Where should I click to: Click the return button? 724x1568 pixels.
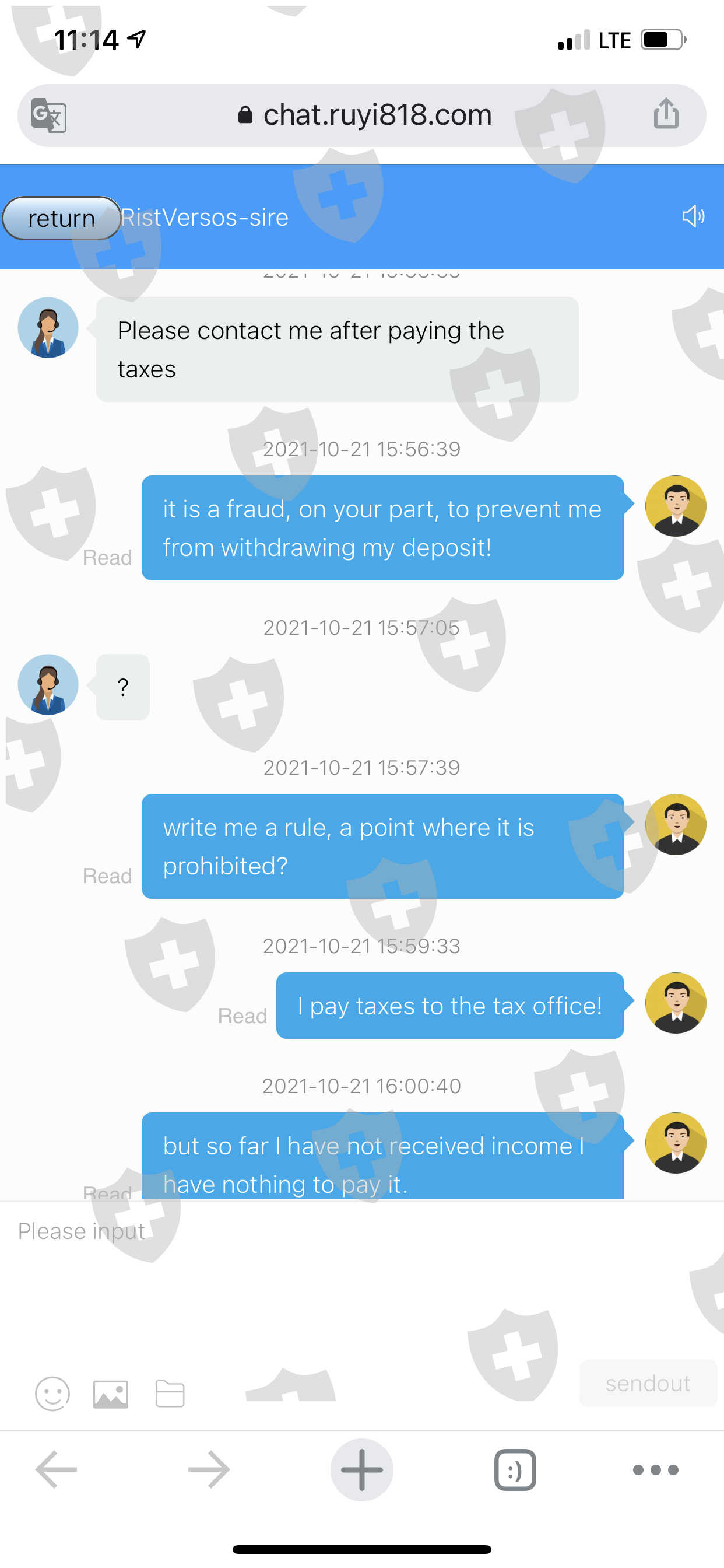point(61,218)
